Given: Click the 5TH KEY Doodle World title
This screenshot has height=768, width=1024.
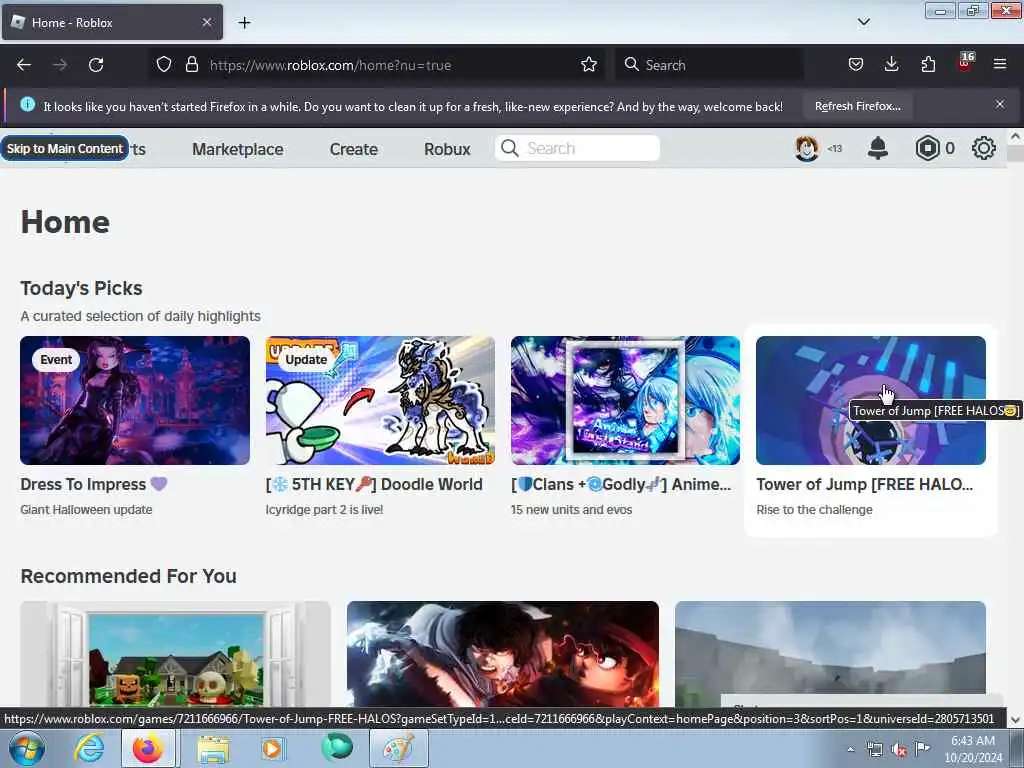Looking at the screenshot, I should click(x=374, y=485).
